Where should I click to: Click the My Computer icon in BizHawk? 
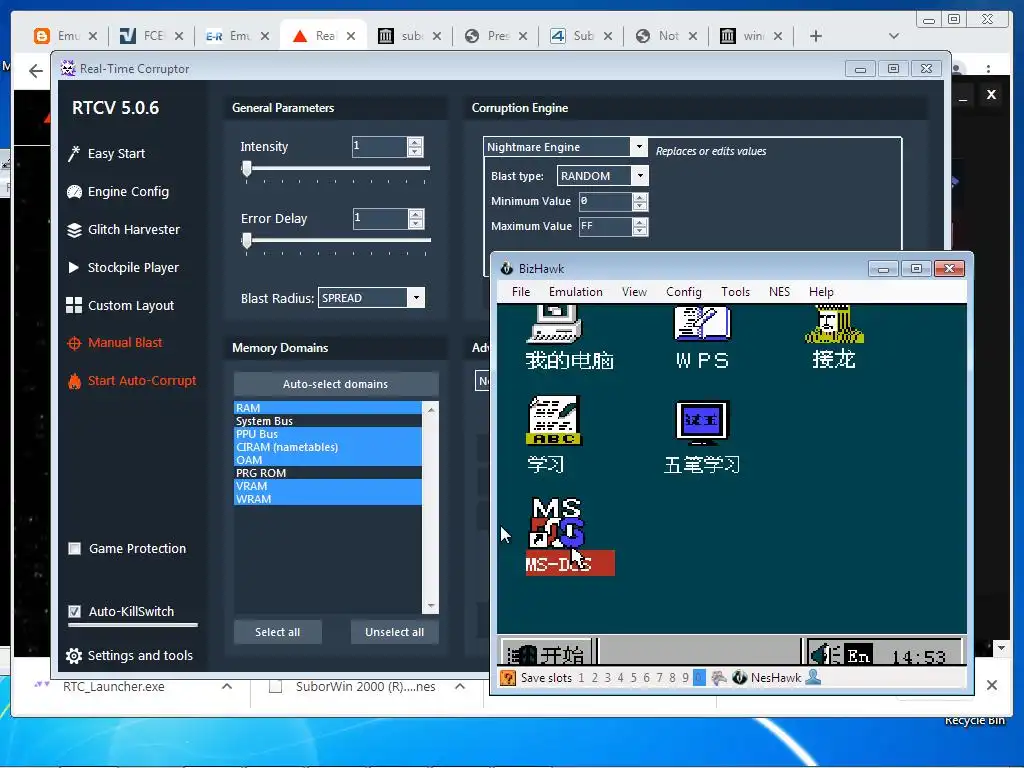(x=554, y=323)
